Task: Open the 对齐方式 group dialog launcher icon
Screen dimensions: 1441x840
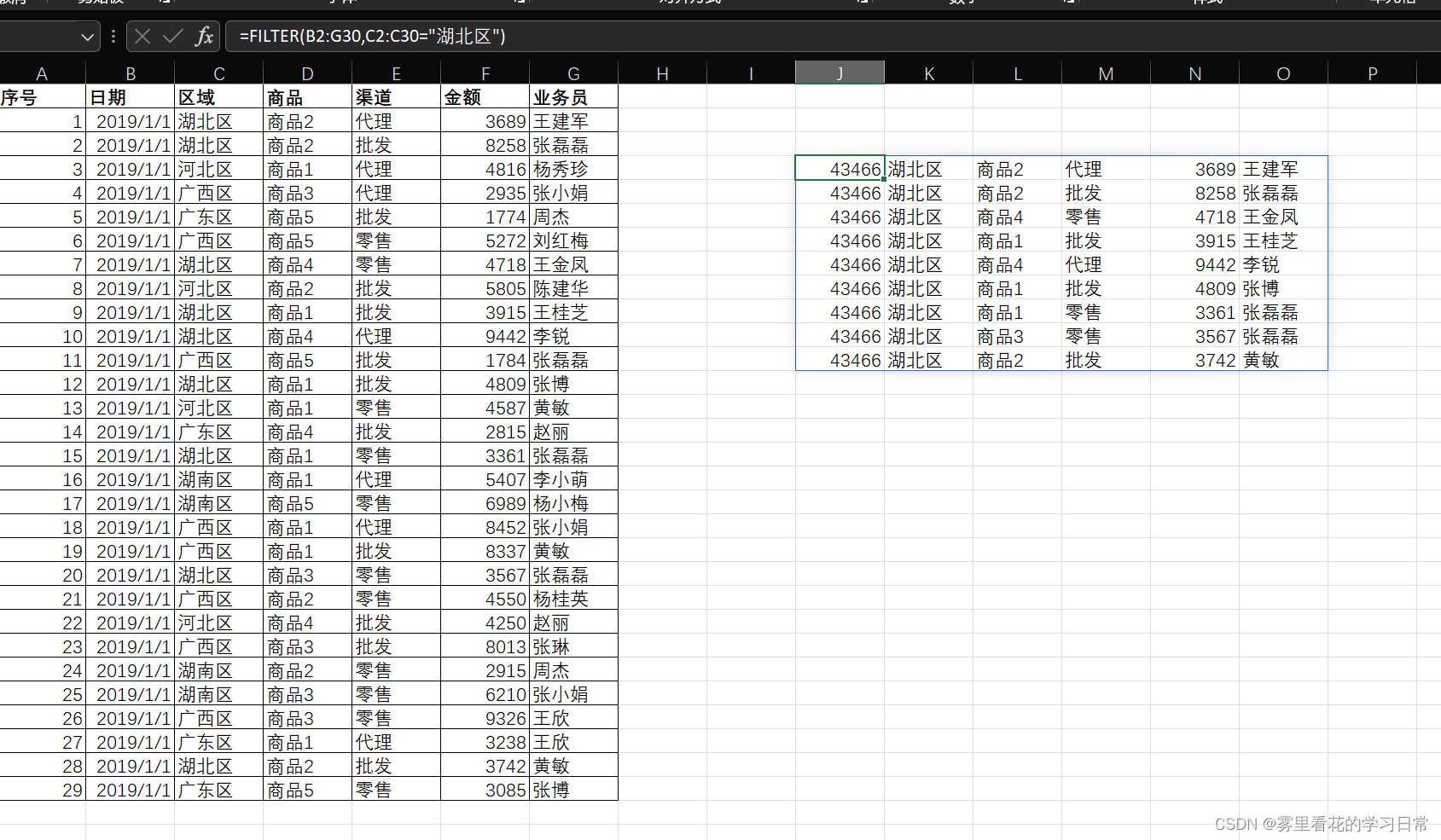Action: tap(862, 3)
